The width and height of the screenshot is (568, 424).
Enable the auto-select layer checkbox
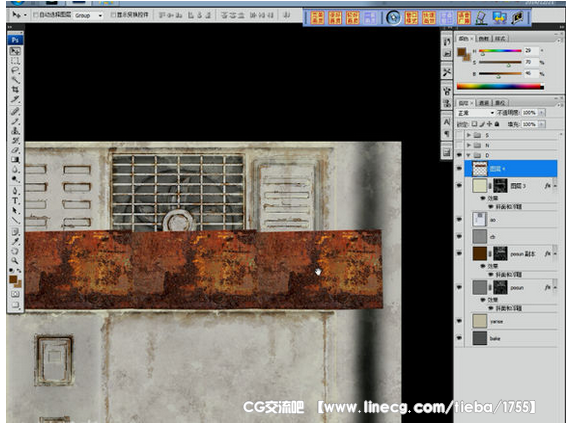tap(36, 15)
